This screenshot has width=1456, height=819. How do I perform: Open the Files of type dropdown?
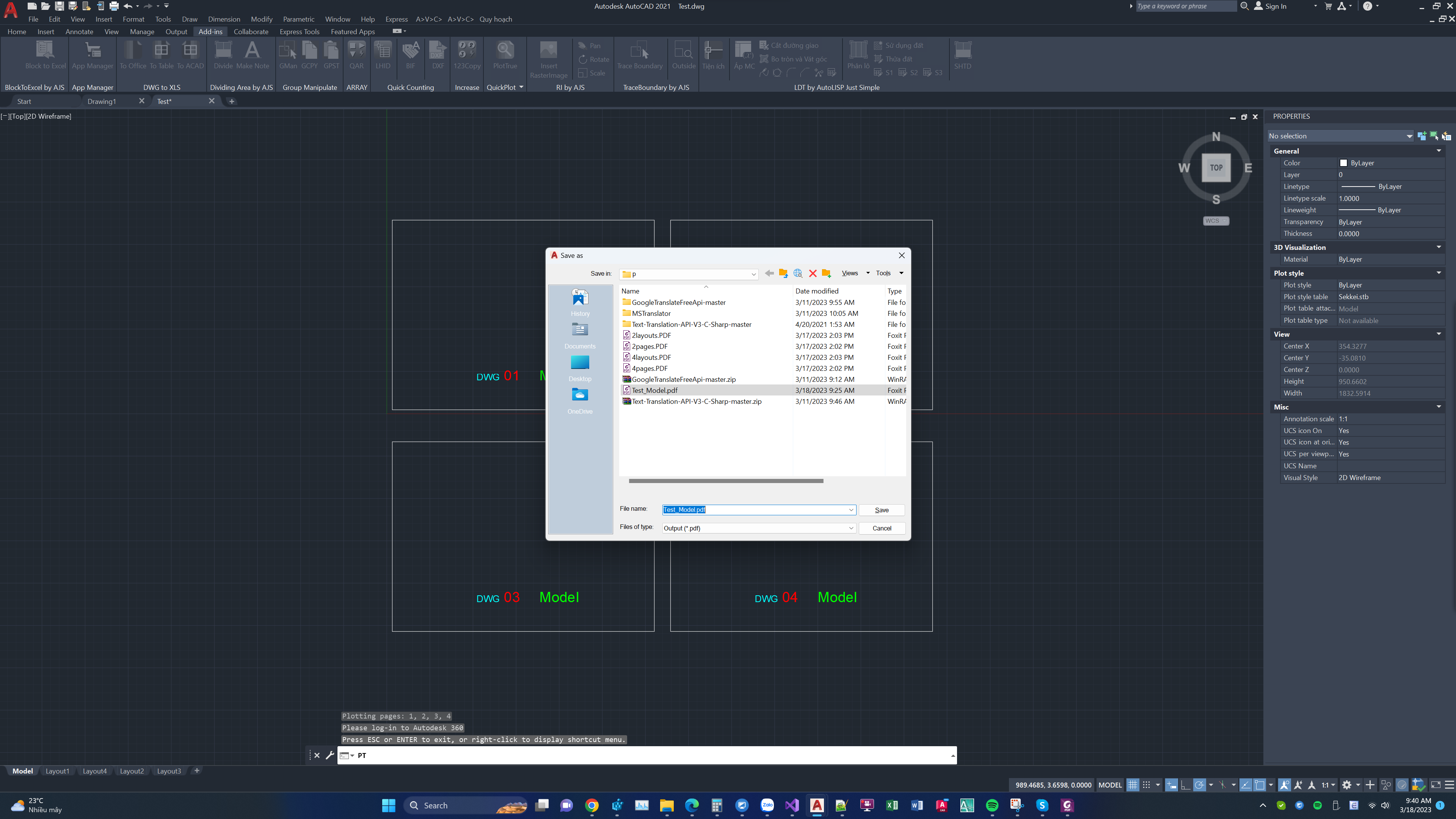850,529
